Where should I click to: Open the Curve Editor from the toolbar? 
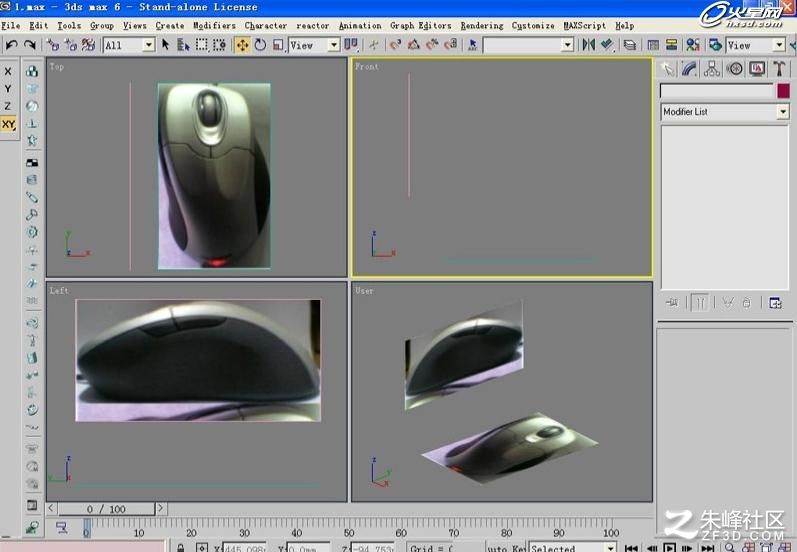point(653,45)
